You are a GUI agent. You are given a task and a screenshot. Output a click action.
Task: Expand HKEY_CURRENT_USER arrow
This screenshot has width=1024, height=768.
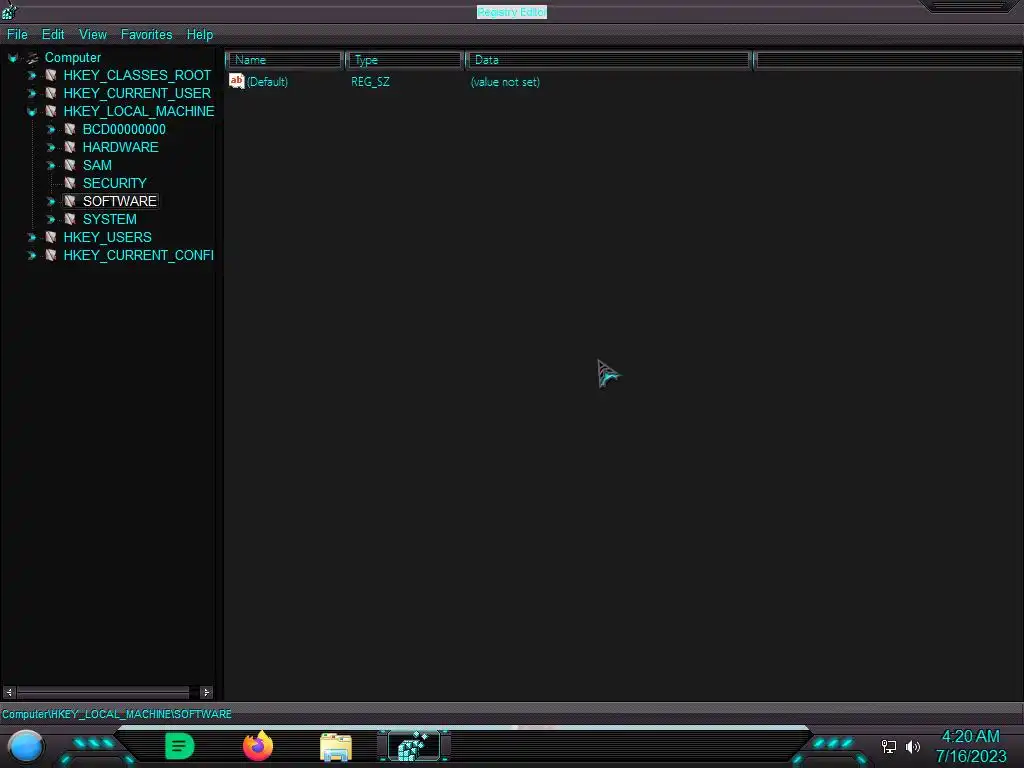[x=31, y=94]
